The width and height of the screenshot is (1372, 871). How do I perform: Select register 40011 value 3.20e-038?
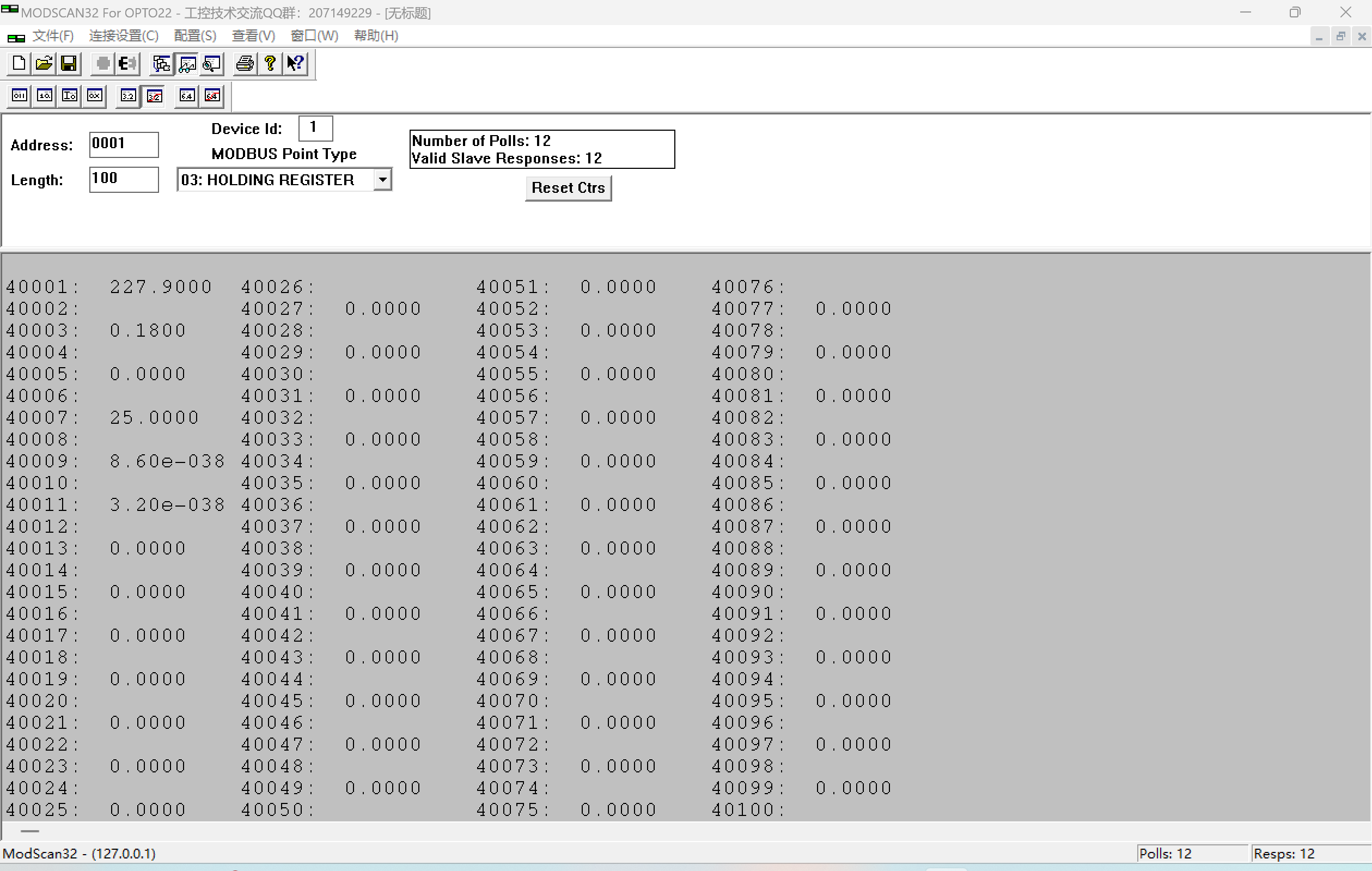click(167, 505)
